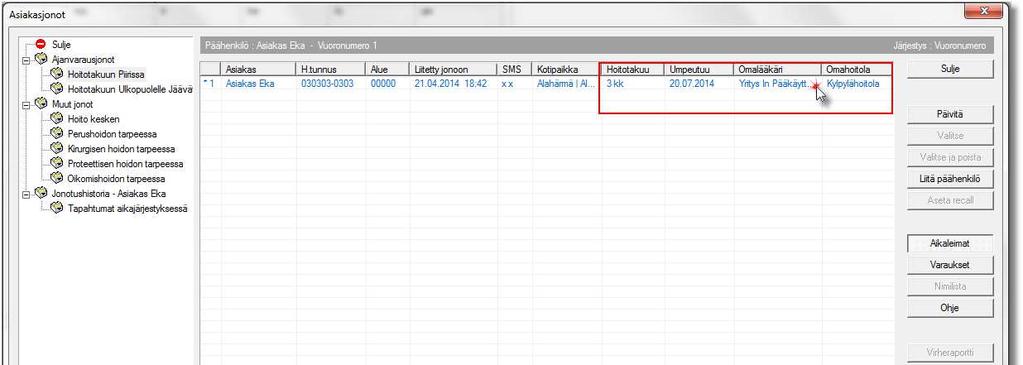Screen dimensions: 1023x365
Task: Open Perushoidon tarpeessa queue
Action: click(x=112, y=135)
